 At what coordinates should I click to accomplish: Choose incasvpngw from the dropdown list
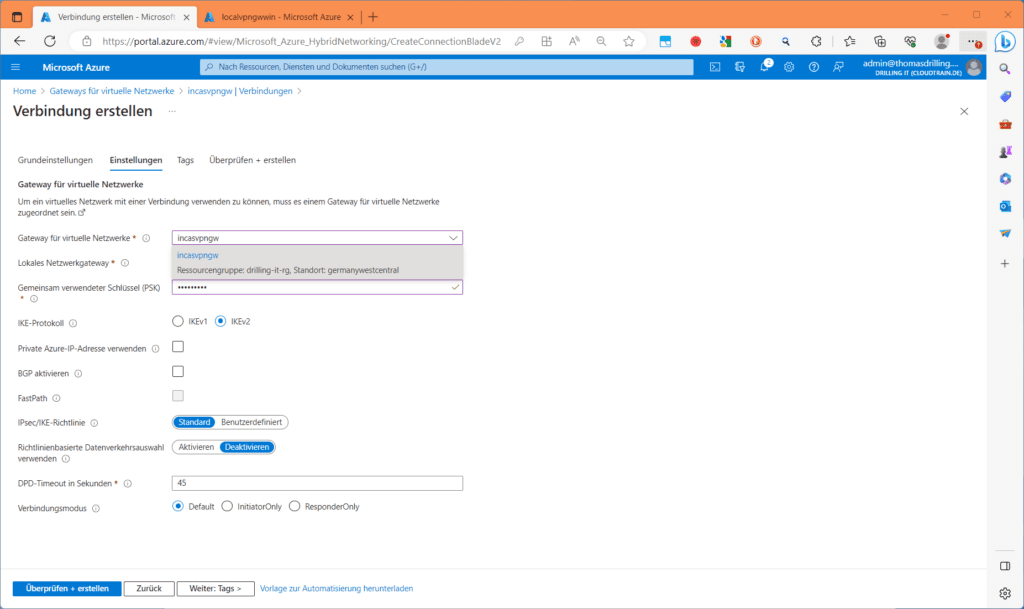[317, 262]
